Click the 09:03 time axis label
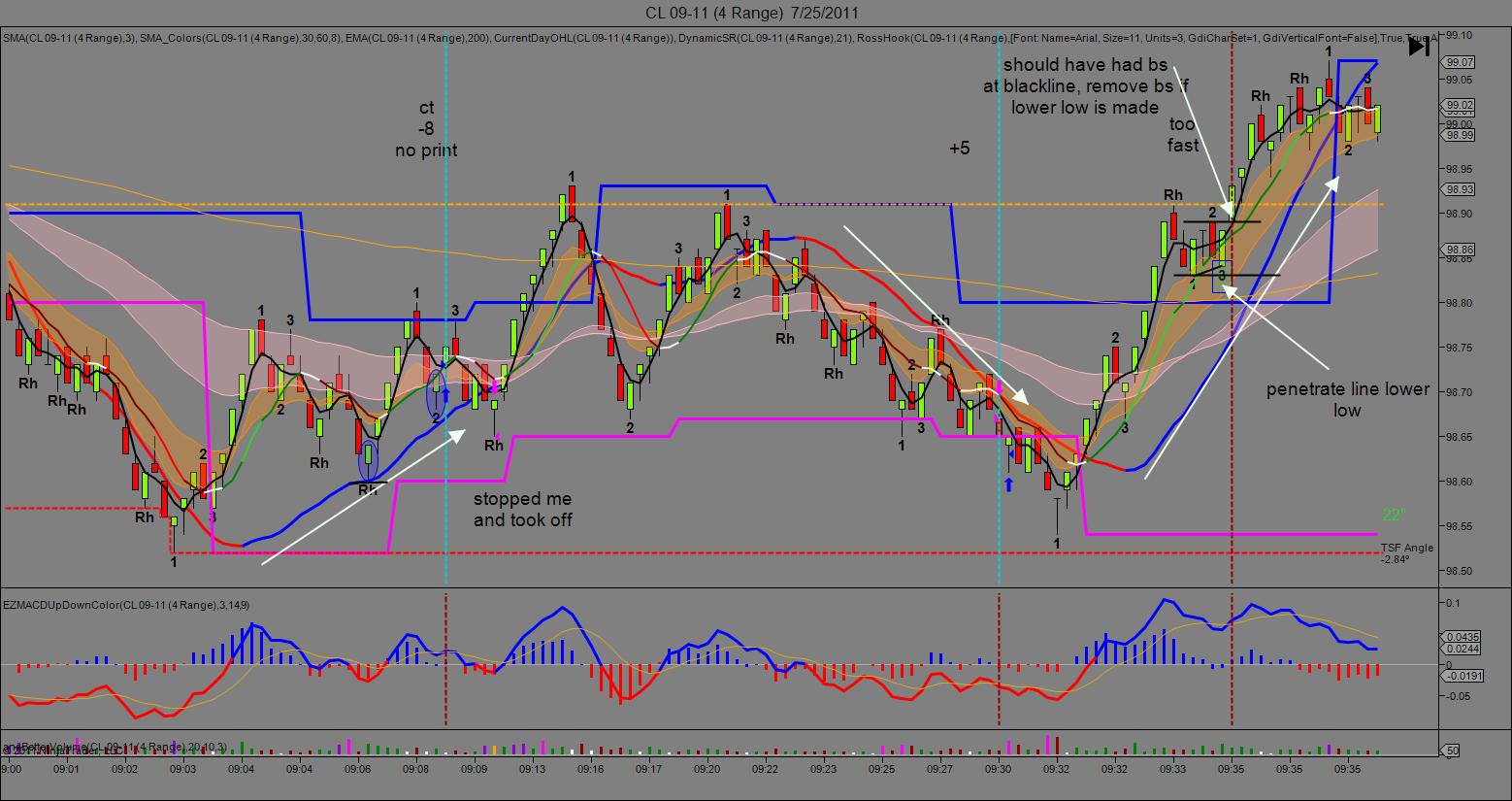Image resolution: width=1512 pixels, height=801 pixels. tap(182, 769)
